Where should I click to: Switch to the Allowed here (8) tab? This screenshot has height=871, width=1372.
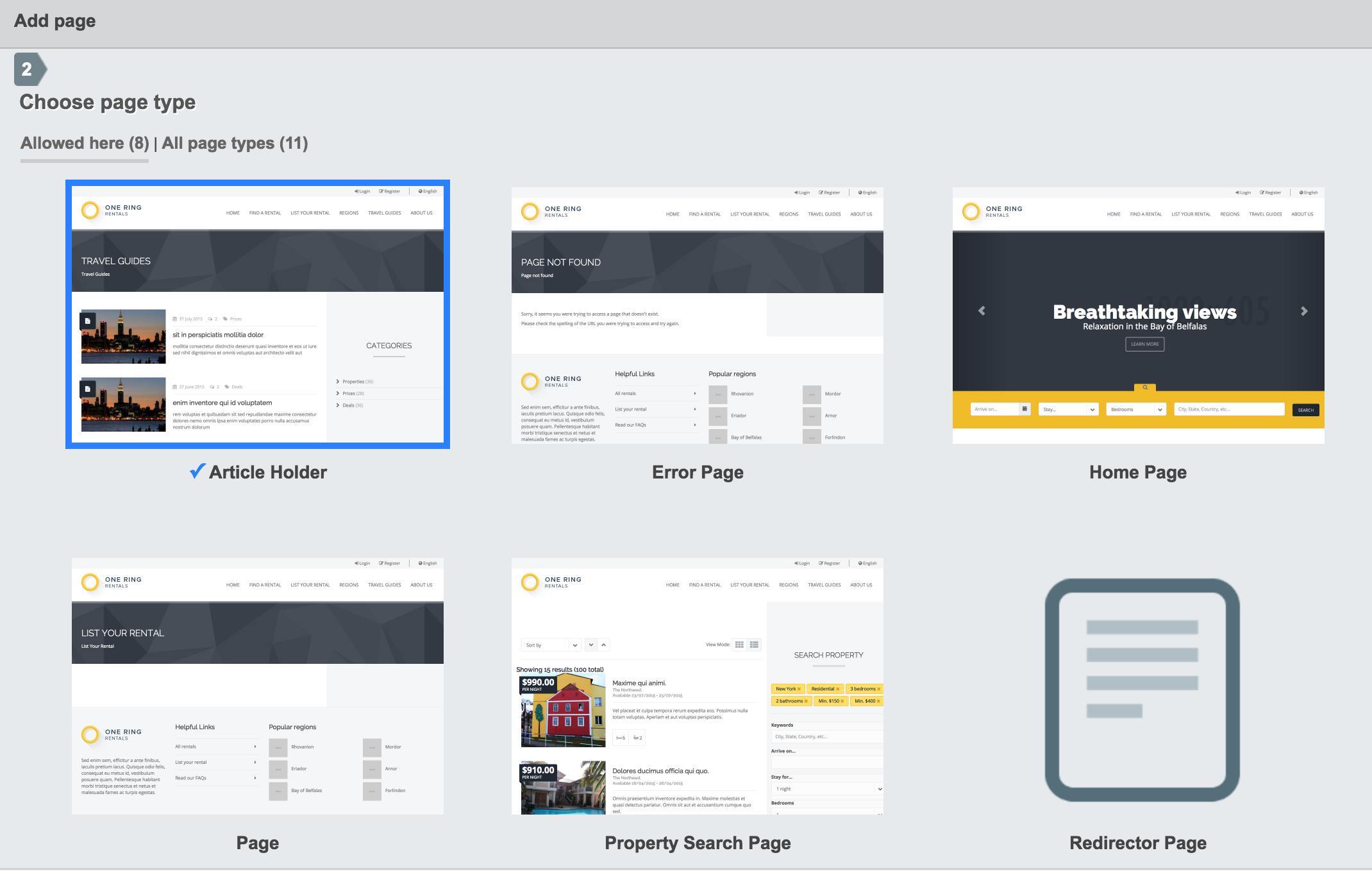[85, 143]
